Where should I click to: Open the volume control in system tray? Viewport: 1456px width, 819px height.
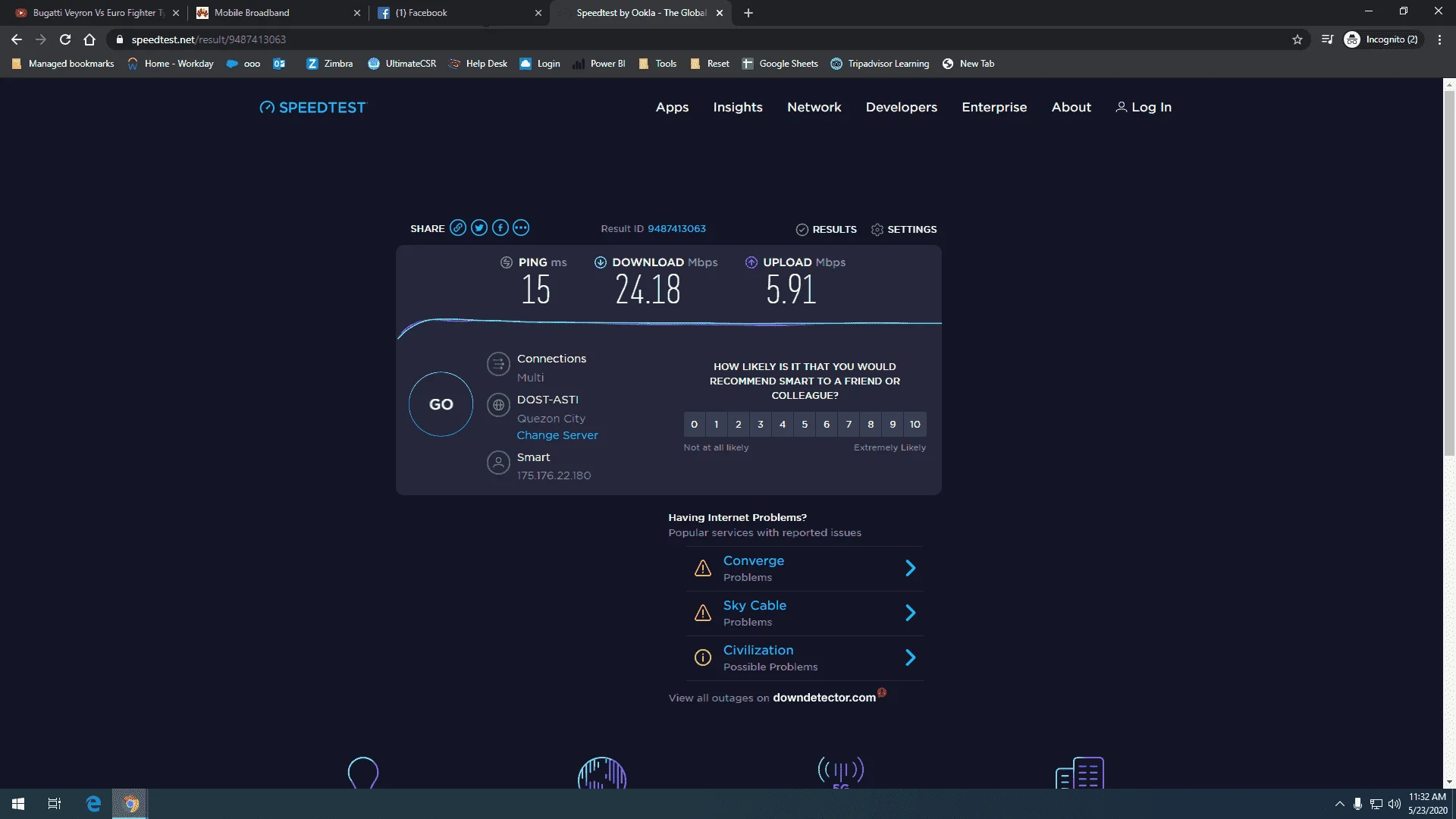(1394, 804)
